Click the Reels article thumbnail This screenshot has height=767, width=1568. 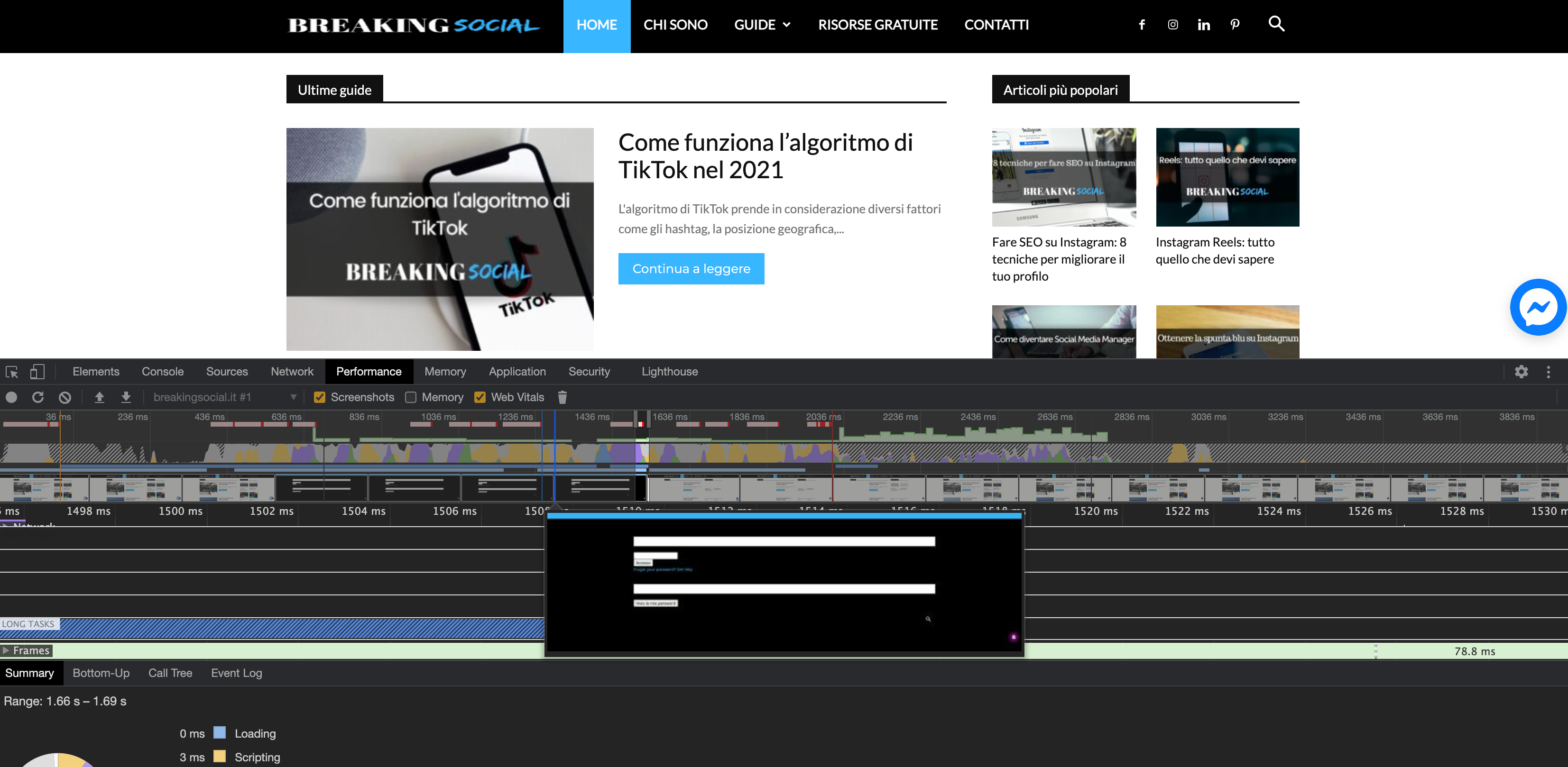(1227, 177)
